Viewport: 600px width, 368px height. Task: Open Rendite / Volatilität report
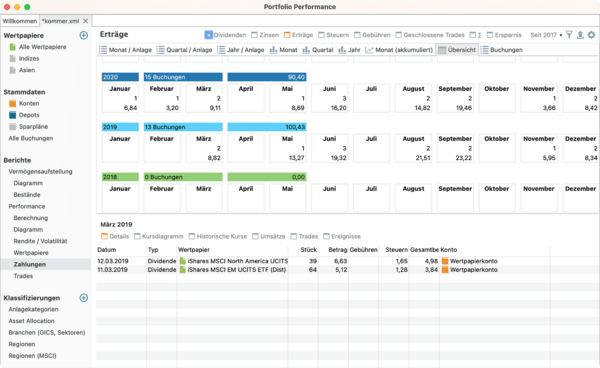tap(40, 241)
